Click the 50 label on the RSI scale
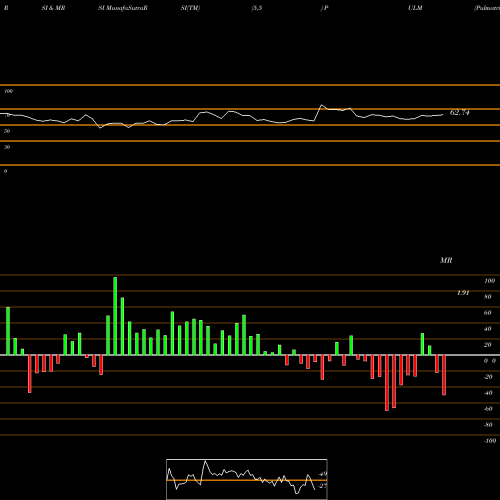 point(7,131)
